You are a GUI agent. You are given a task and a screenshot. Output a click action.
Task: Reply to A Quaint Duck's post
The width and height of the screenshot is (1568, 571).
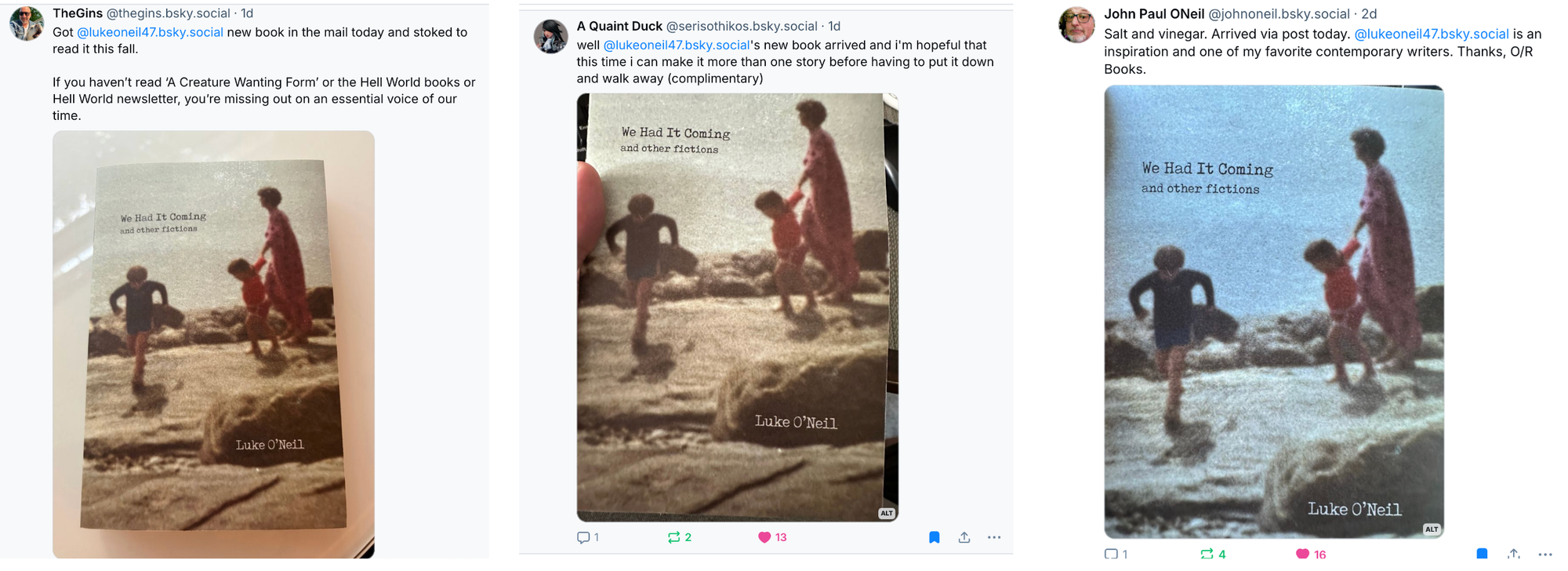(583, 537)
